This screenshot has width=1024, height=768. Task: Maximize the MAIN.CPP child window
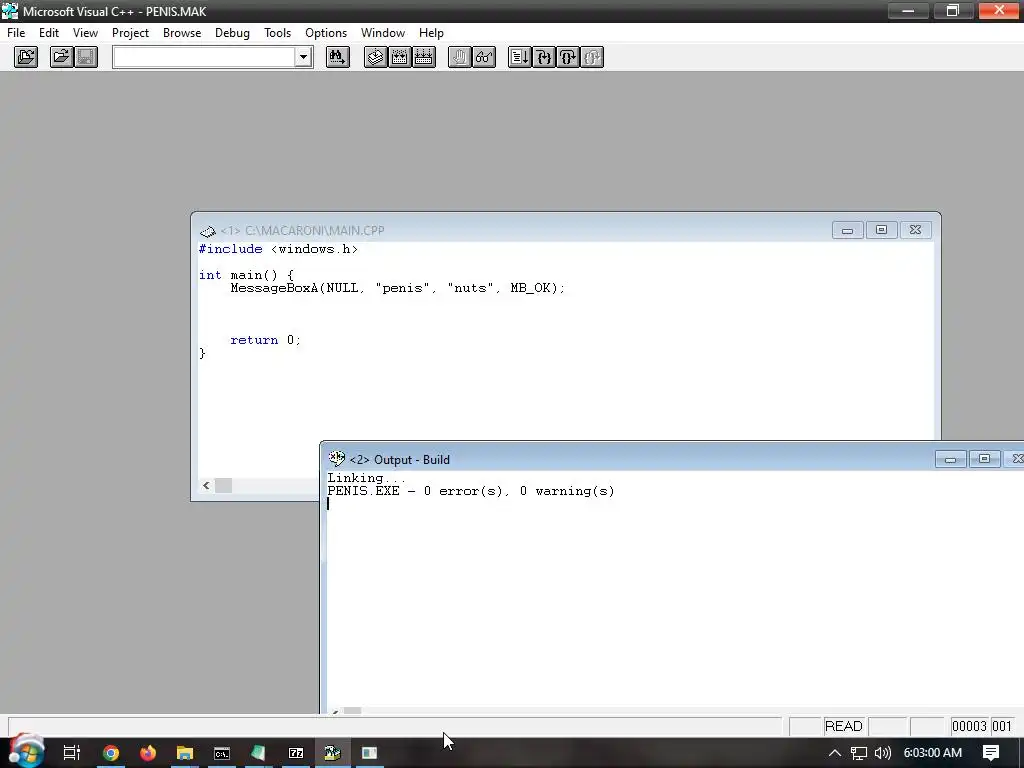[x=882, y=230]
